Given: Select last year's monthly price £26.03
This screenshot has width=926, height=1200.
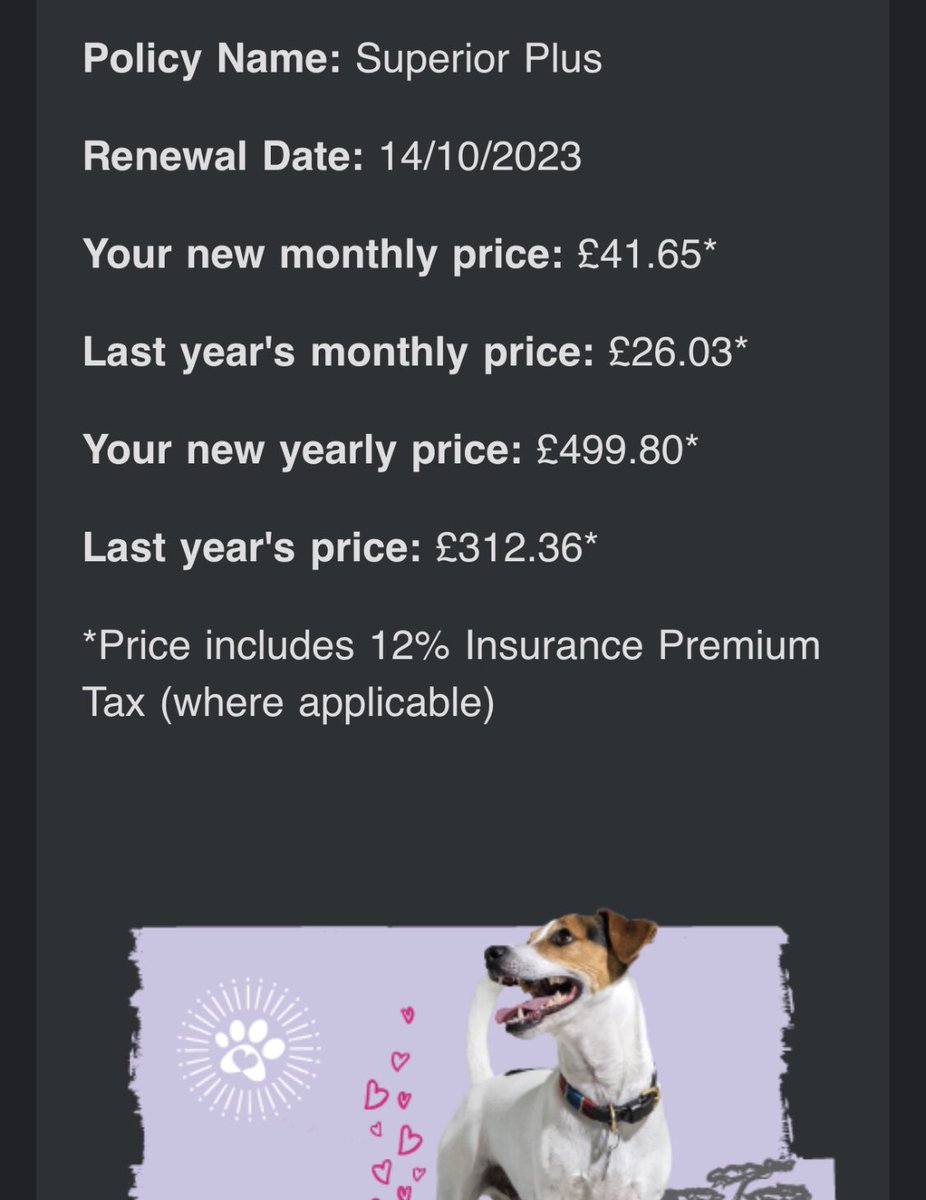Looking at the screenshot, I should pyautogui.click(x=679, y=353).
